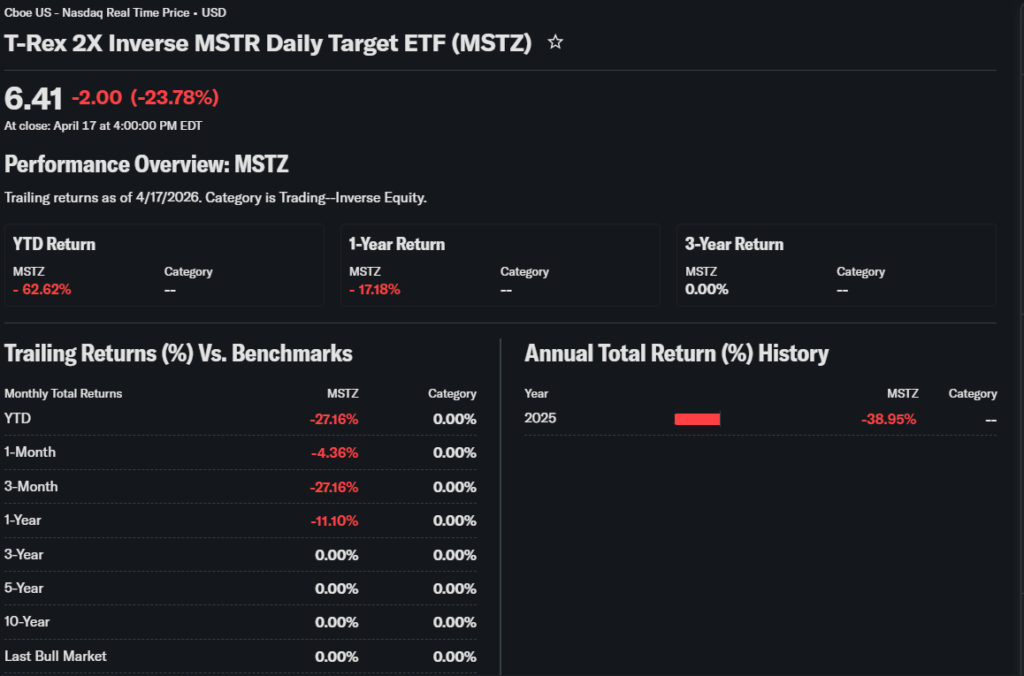Click the T-Rex 2X Inverse MSTR ETF title
Viewport: 1024px width, 676px height.
268,43
